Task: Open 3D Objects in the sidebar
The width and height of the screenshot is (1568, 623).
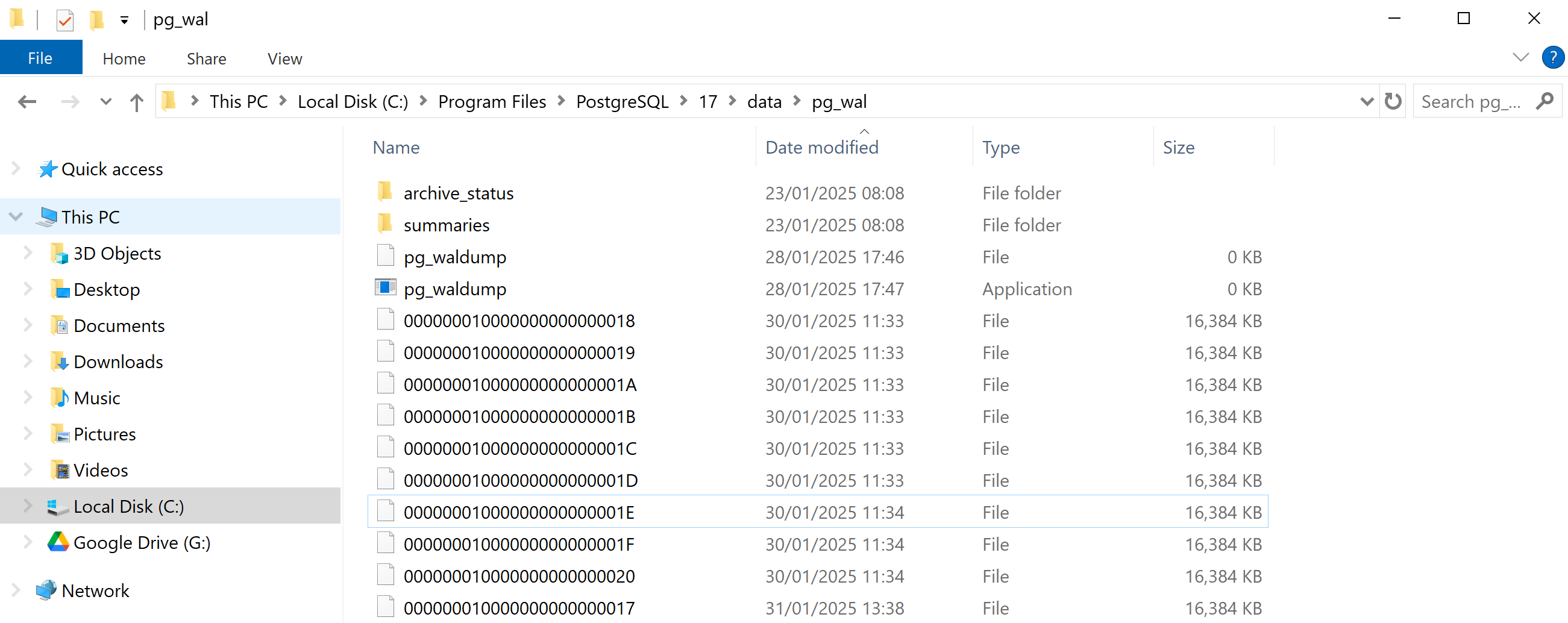Action: click(x=117, y=254)
